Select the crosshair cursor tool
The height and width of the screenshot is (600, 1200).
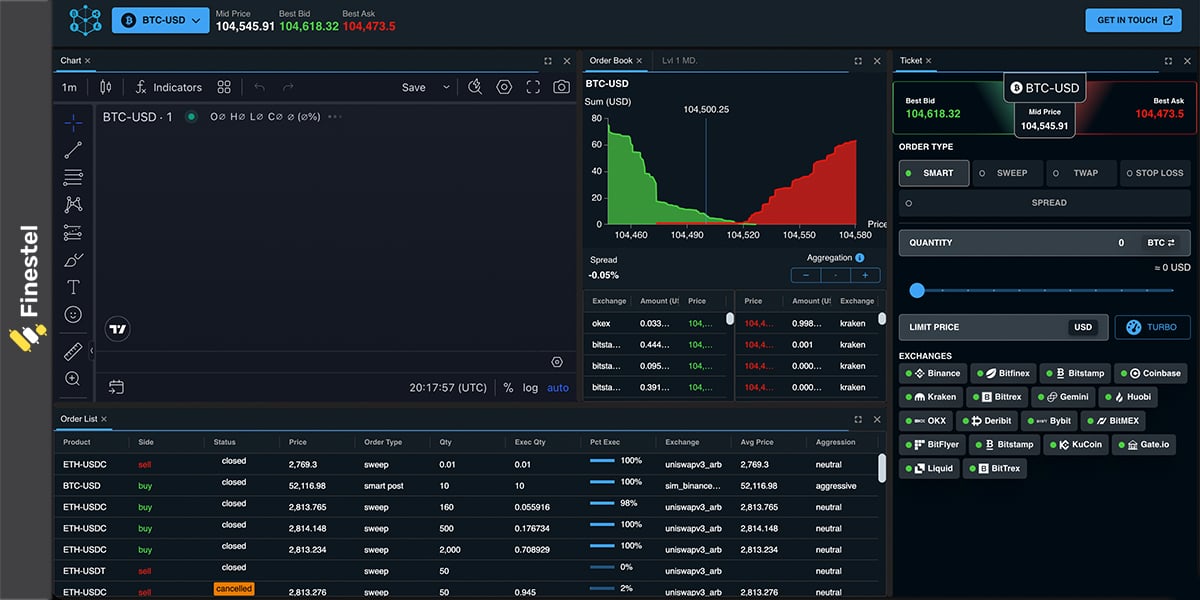(73, 122)
